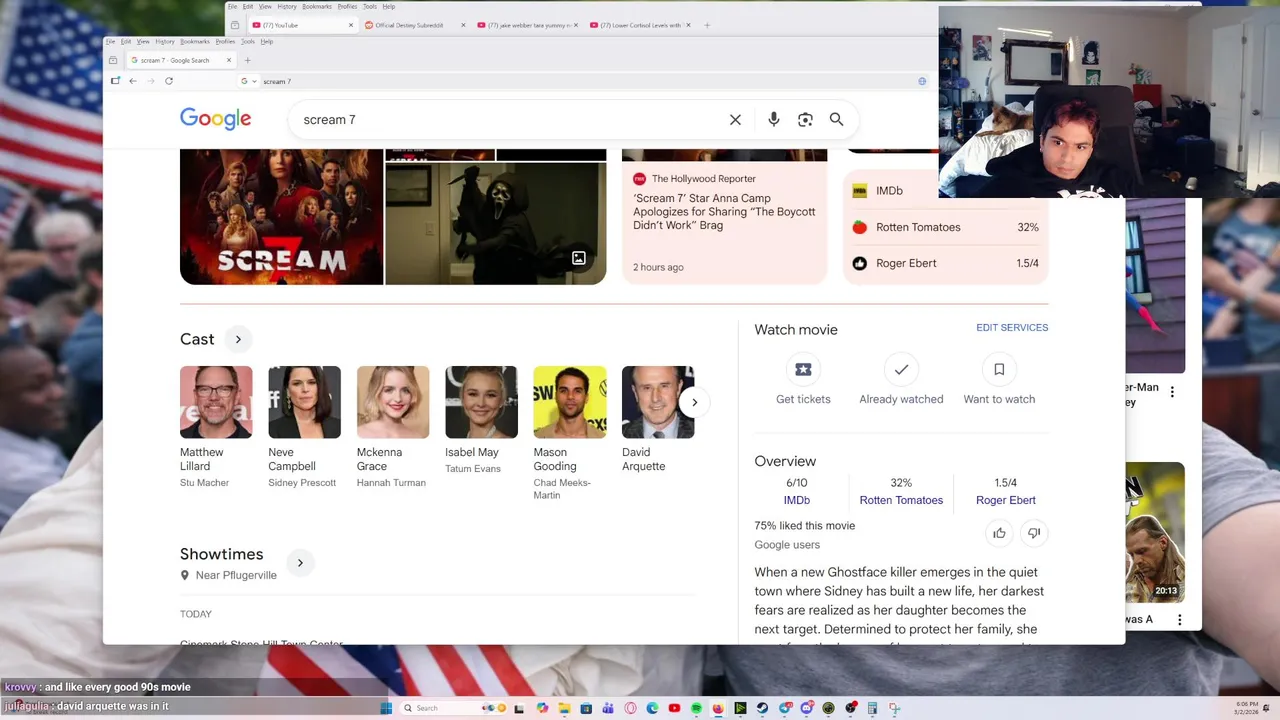Reload the Google Search page
The image size is (1280, 720).
pyautogui.click(x=169, y=81)
